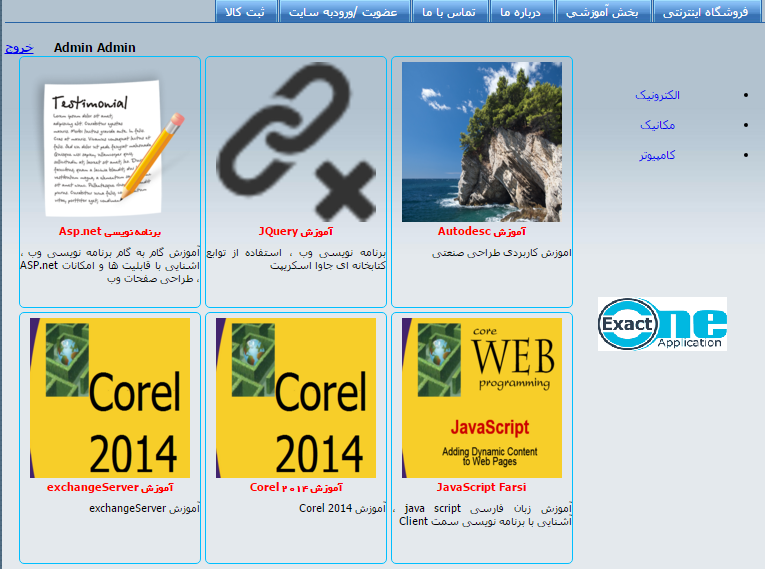765x569 pixels.
Task: Open the مکانیک category link
Action: pos(658,125)
